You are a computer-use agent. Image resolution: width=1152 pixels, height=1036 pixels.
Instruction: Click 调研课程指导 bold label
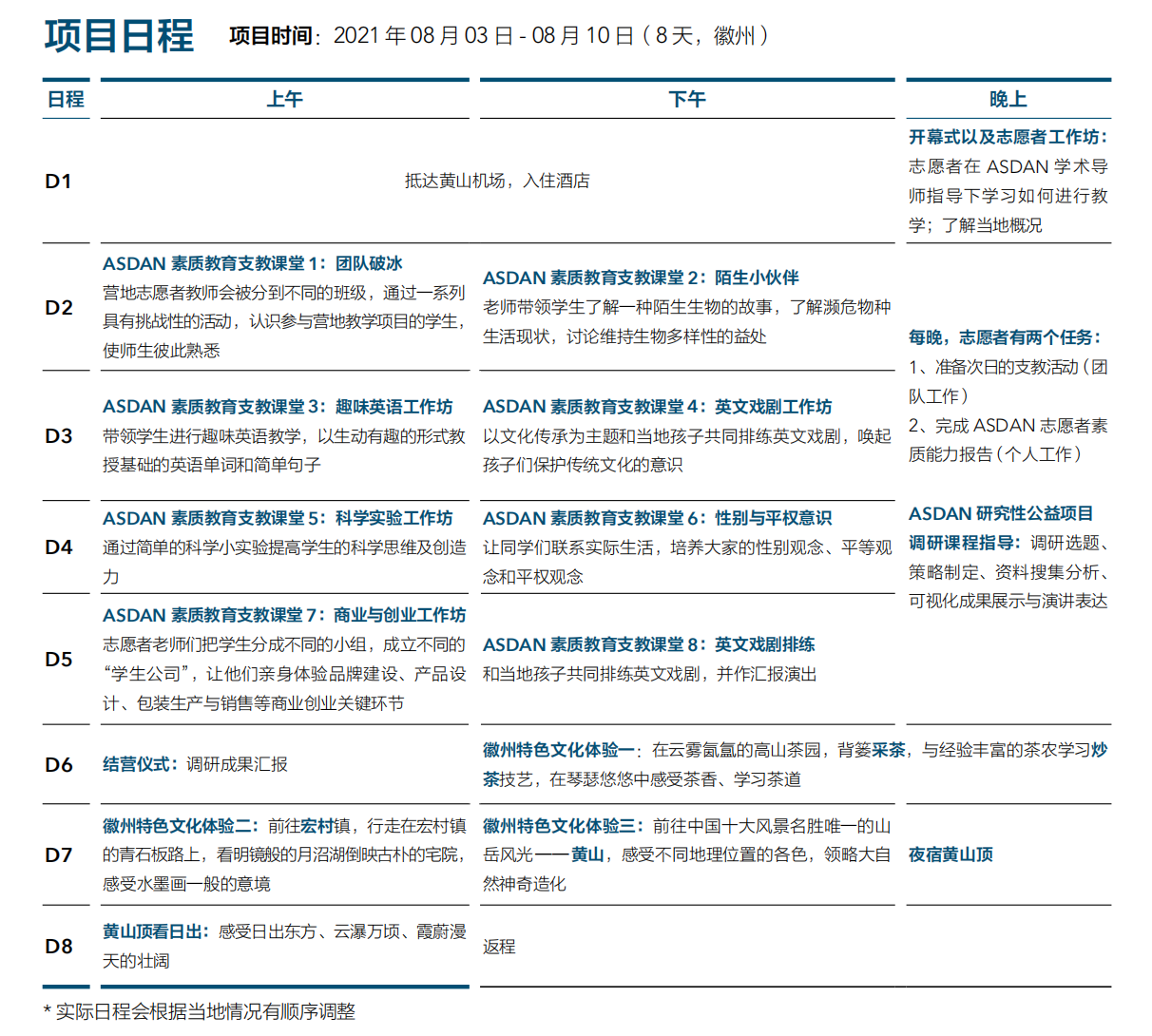coord(965,543)
